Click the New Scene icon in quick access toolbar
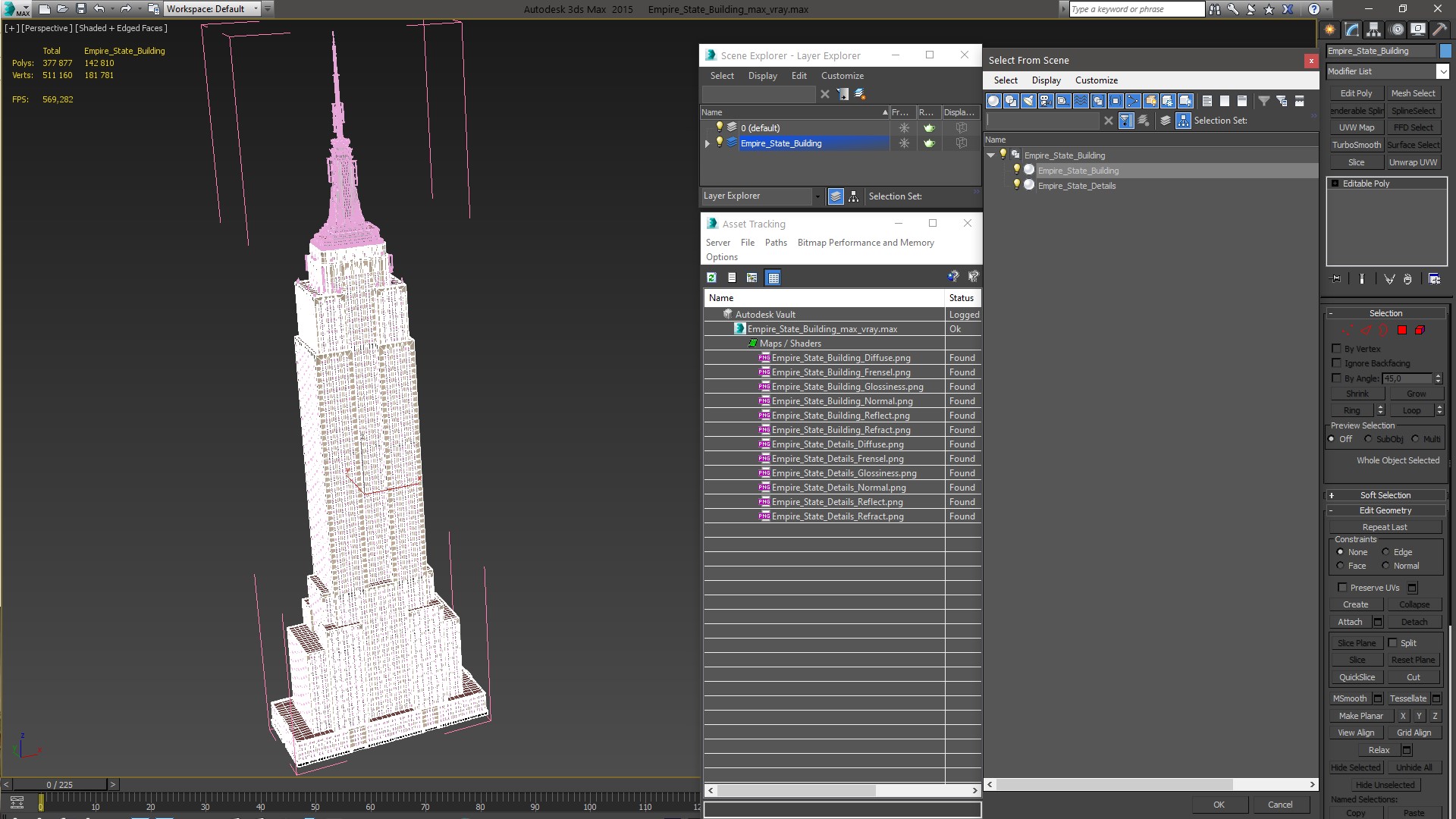The height and width of the screenshot is (819, 1456). click(45, 9)
